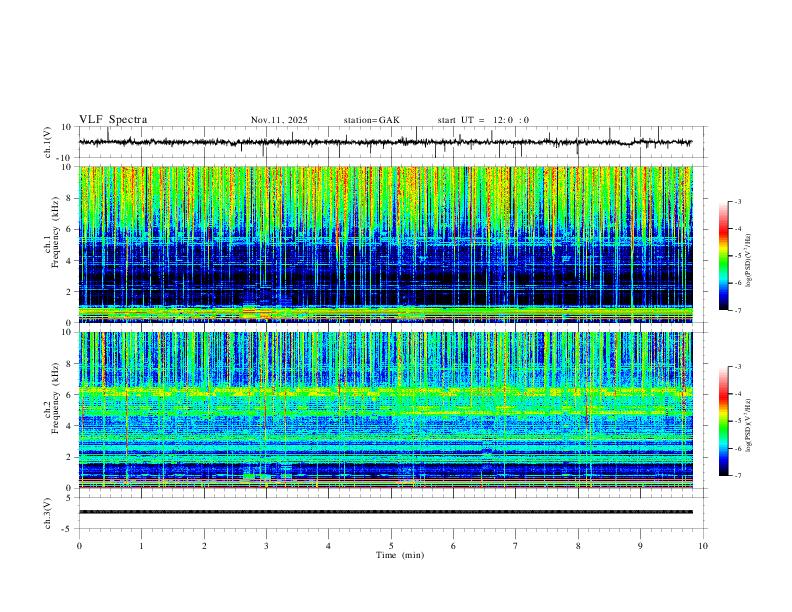
Task: Click the "VLF Spectra" plot title
Action: click(x=113, y=120)
